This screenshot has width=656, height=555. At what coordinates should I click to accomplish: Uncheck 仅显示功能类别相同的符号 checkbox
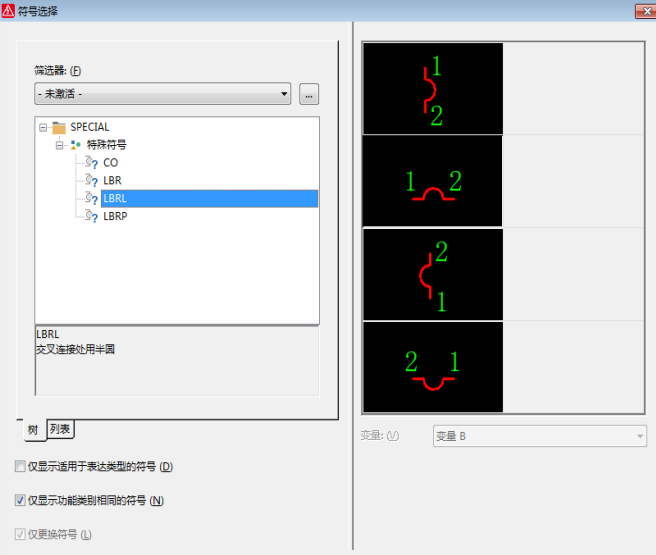20,500
